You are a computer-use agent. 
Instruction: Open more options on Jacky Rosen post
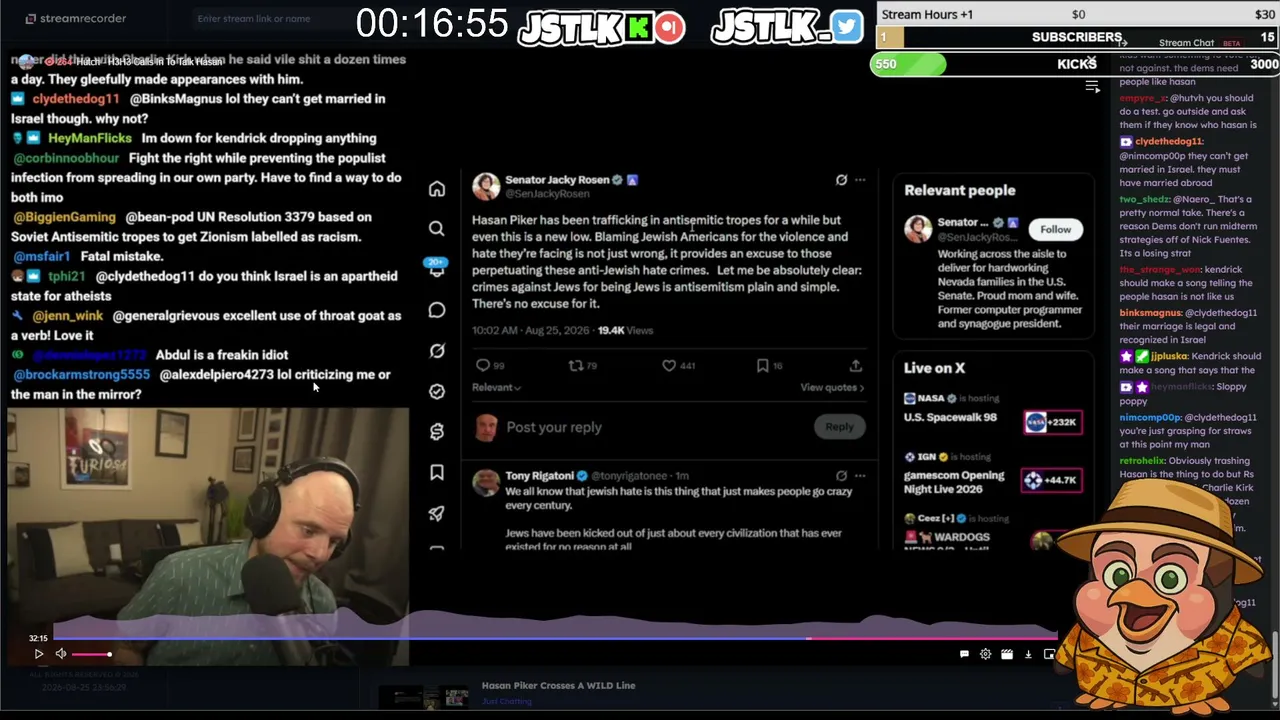pos(860,180)
